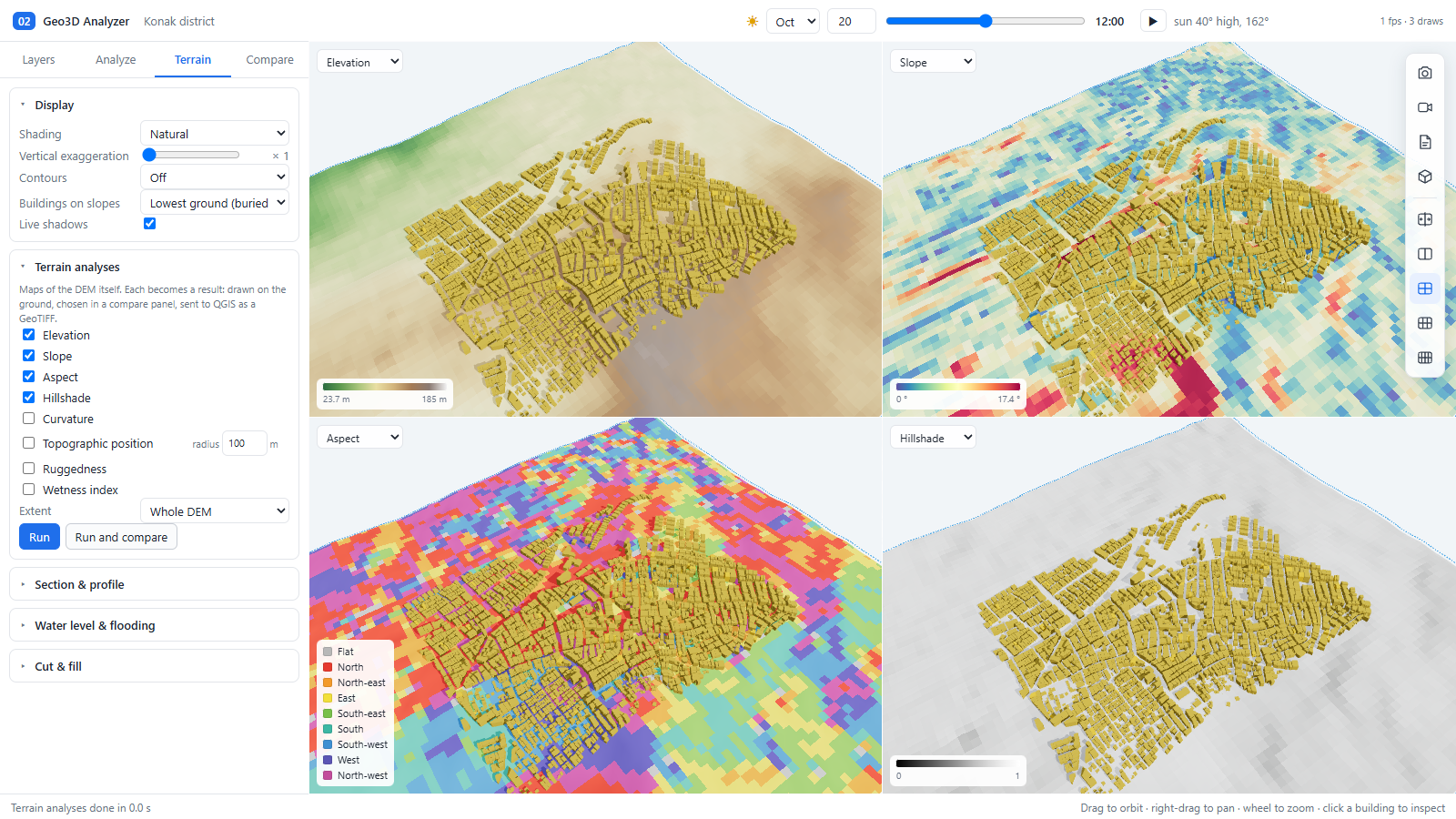Click the Run button
Image resolution: width=1456 pixels, height=819 pixels.
click(x=40, y=537)
